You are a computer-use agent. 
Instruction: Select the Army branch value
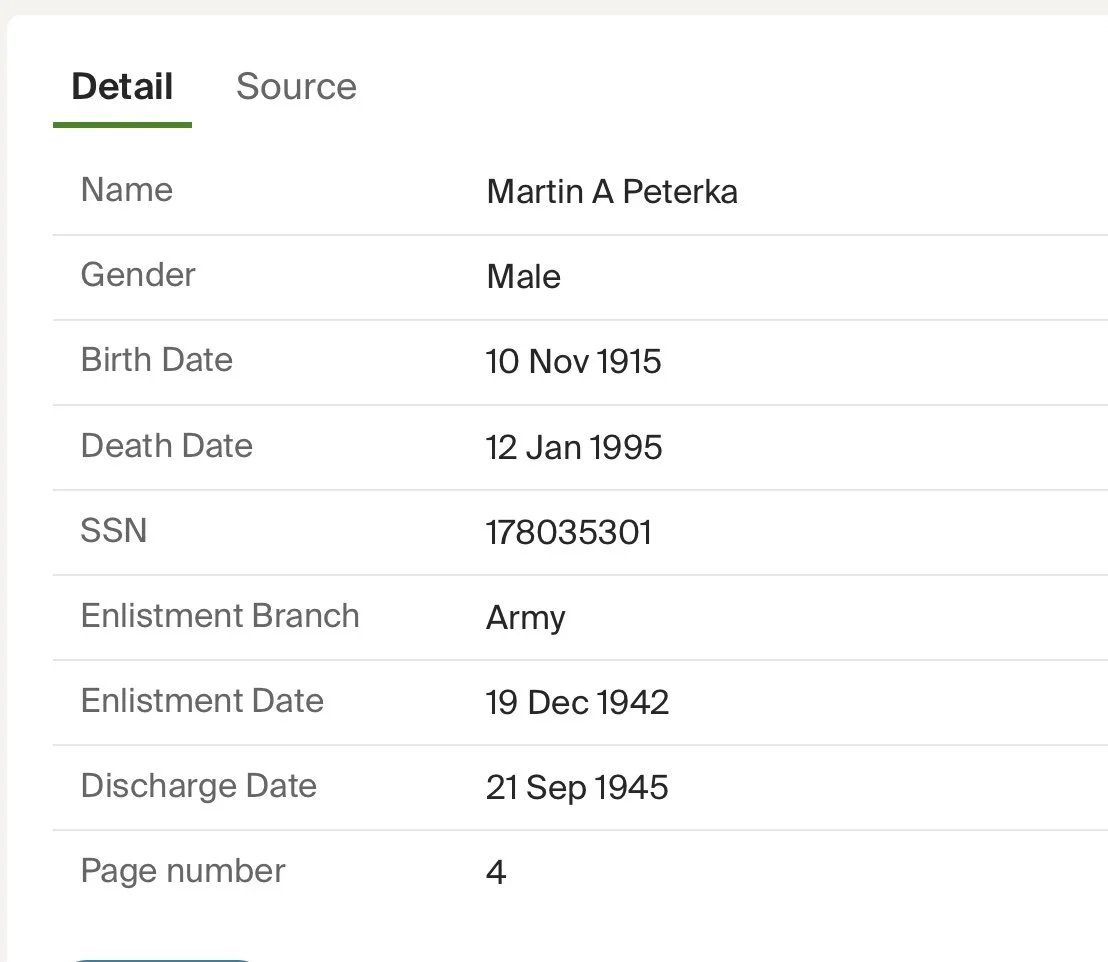point(526,618)
